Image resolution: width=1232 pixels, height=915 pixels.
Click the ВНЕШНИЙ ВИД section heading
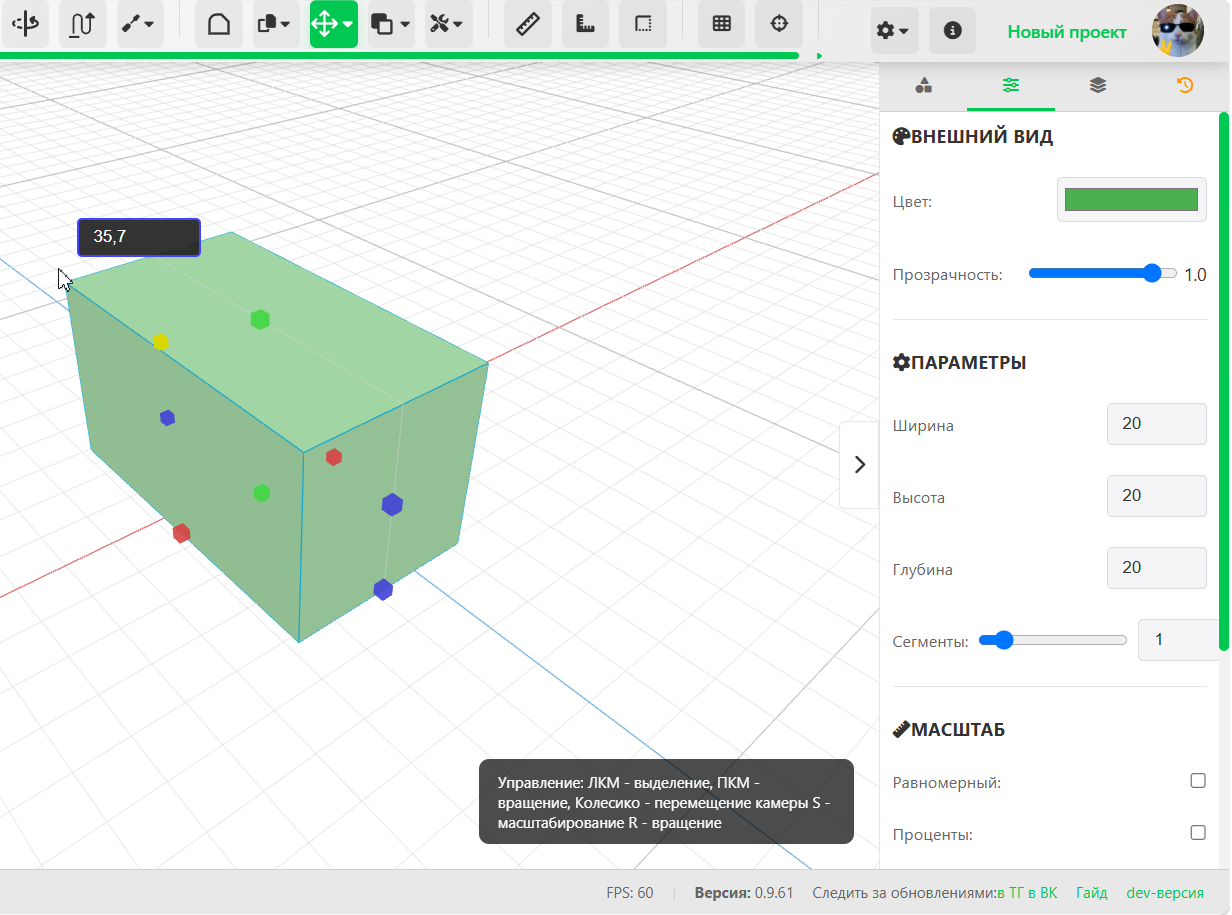pos(973,137)
